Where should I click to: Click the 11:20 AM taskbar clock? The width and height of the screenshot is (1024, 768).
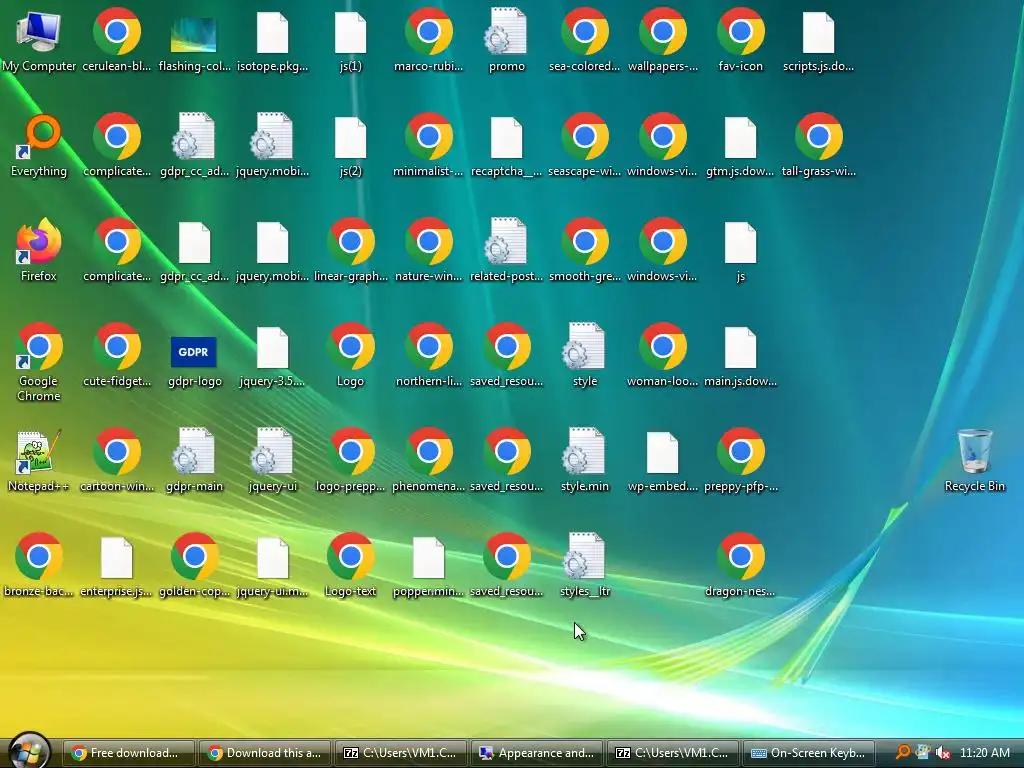(985, 753)
